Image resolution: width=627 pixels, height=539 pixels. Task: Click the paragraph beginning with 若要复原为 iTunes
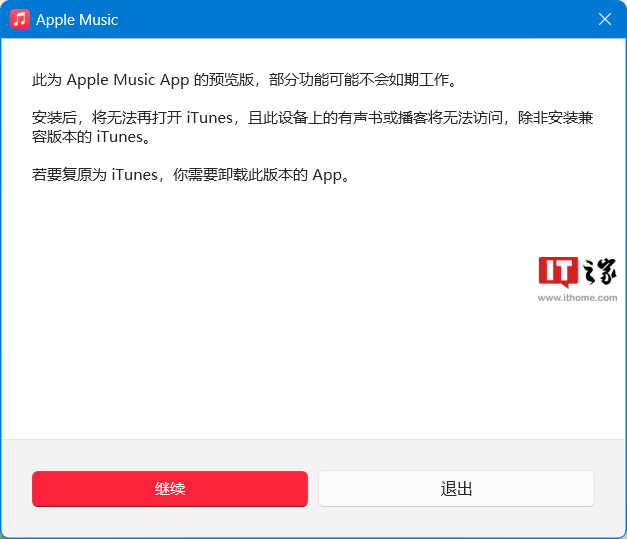pos(191,175)
